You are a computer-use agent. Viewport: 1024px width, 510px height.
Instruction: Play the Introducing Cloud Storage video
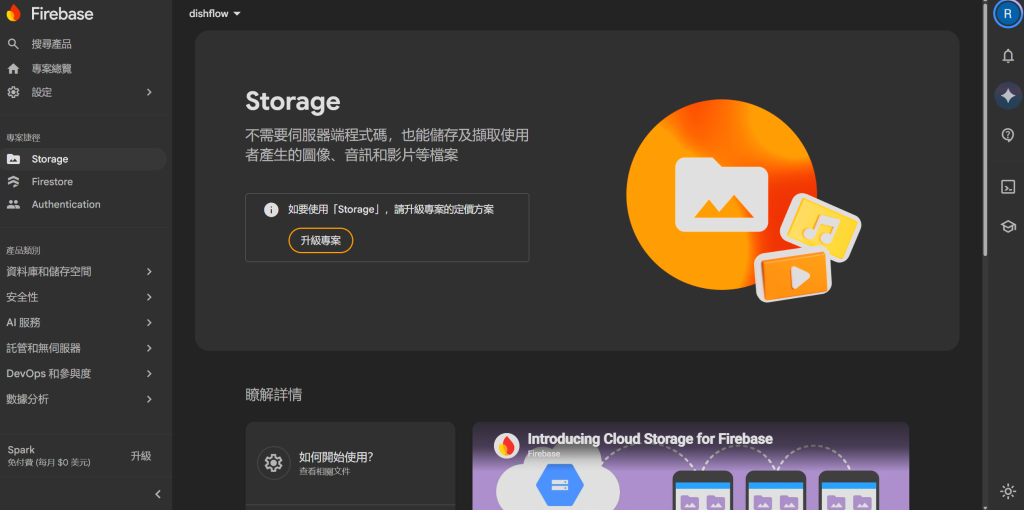pos(690,466)
